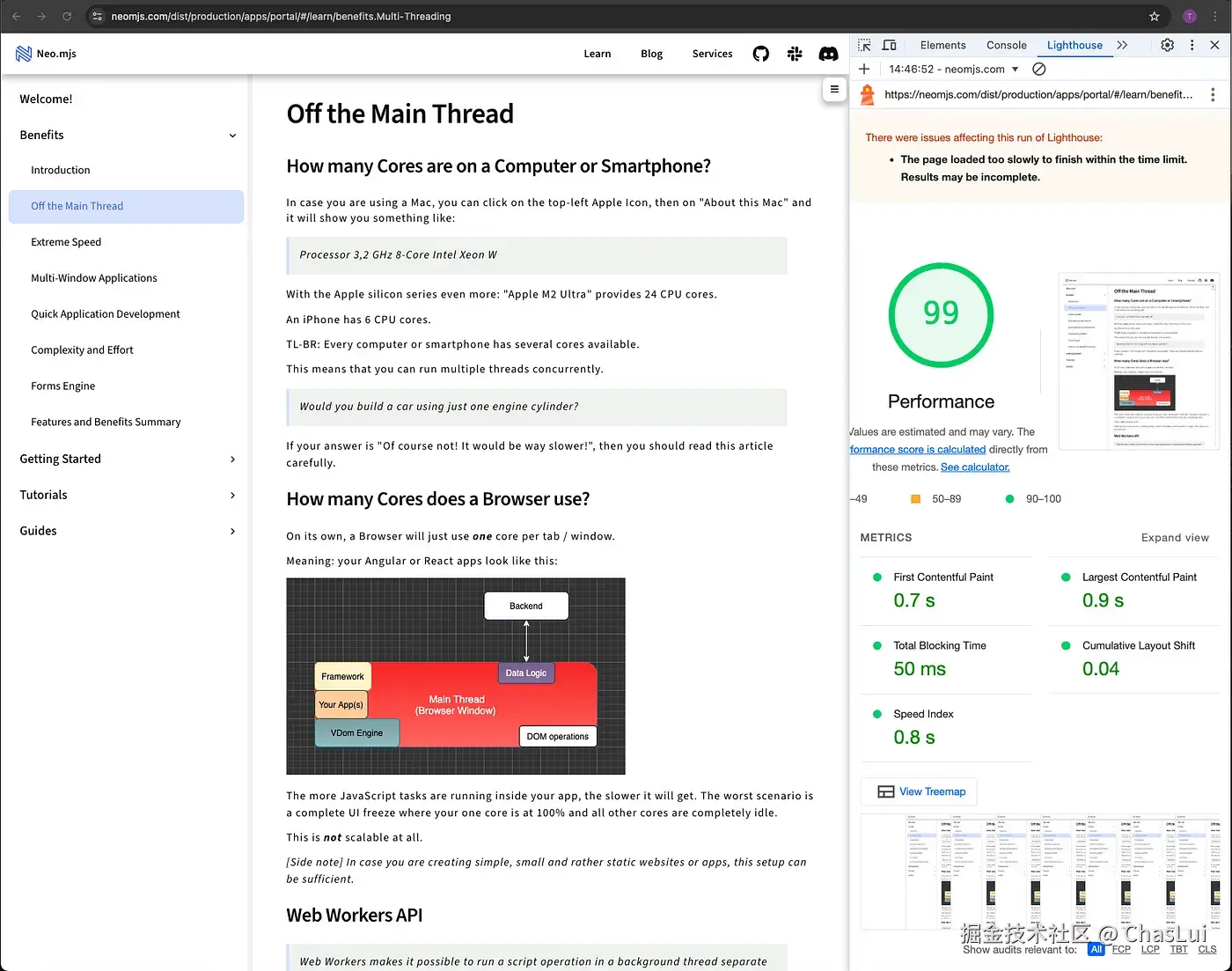The height and width of the screenshot is (971, 1232).
Task: View site information icon in address bar
Action: click(98, 16)
